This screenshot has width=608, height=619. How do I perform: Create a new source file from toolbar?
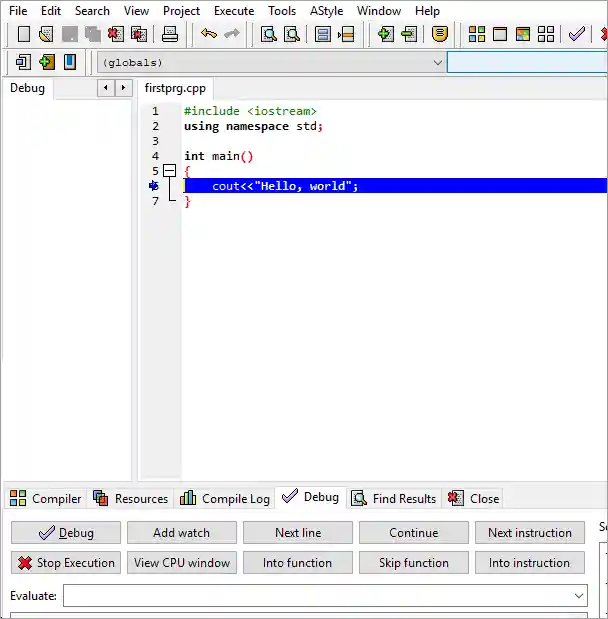(x=24, y=34)
